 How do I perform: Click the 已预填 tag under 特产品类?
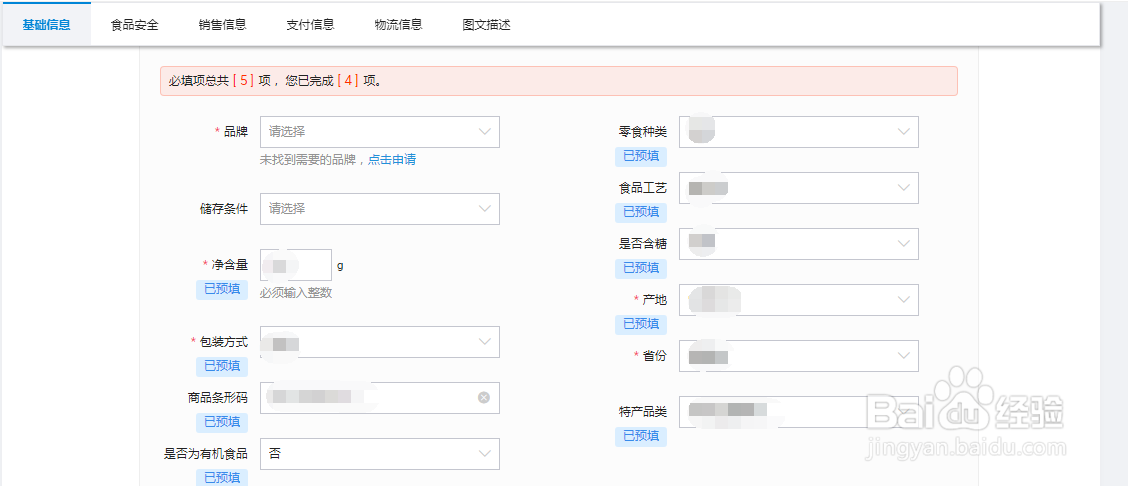tap(641, 436)
